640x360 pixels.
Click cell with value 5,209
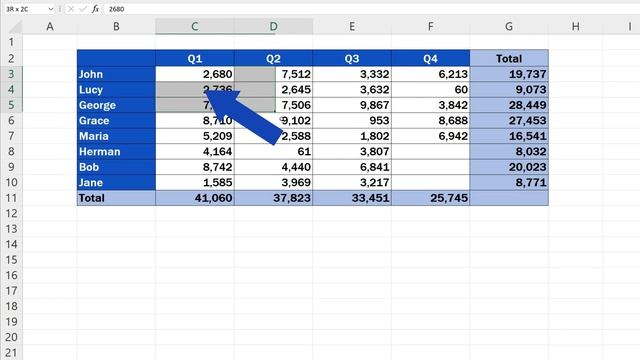195,136
